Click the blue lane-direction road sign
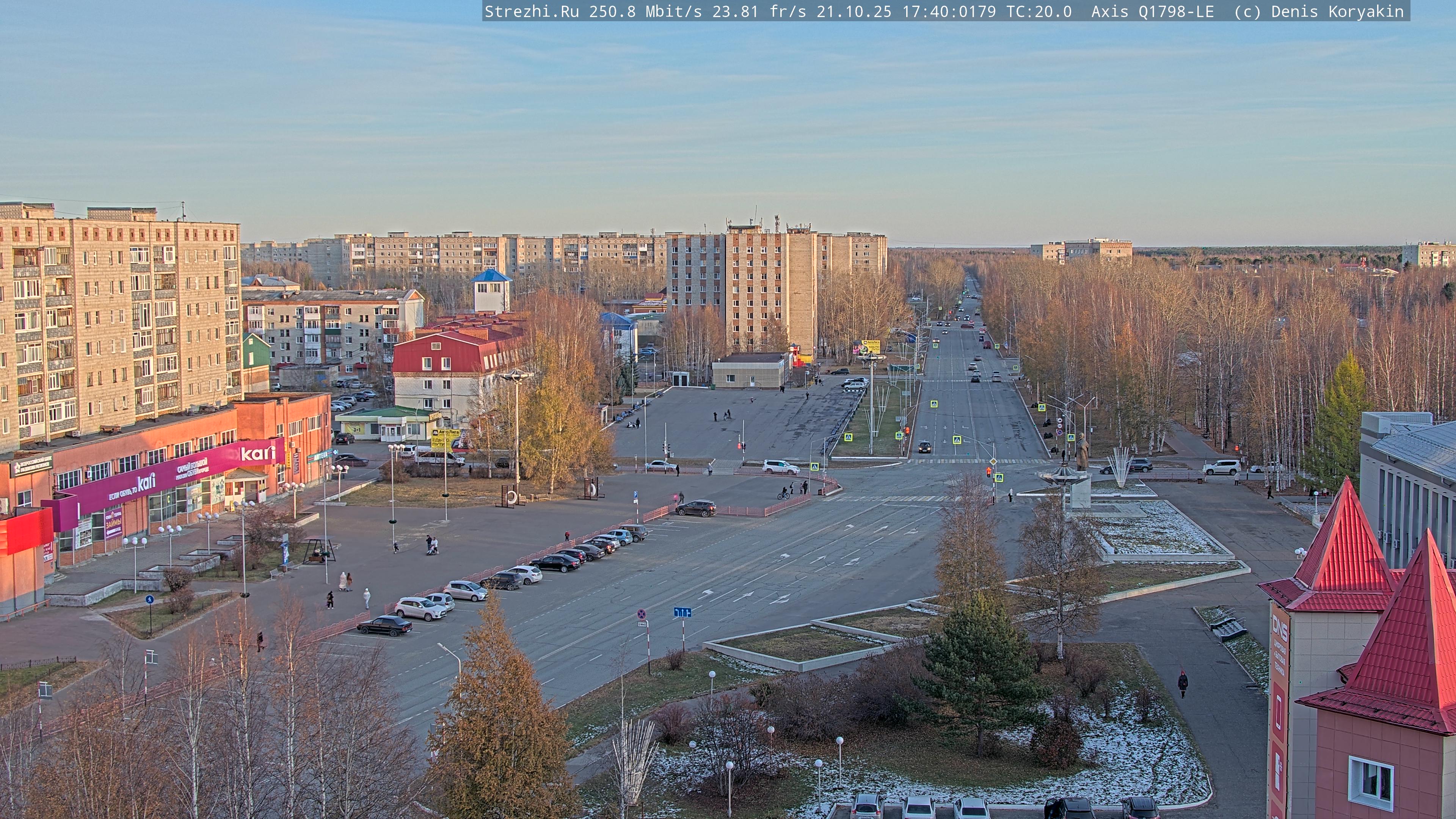 (682, 612)
